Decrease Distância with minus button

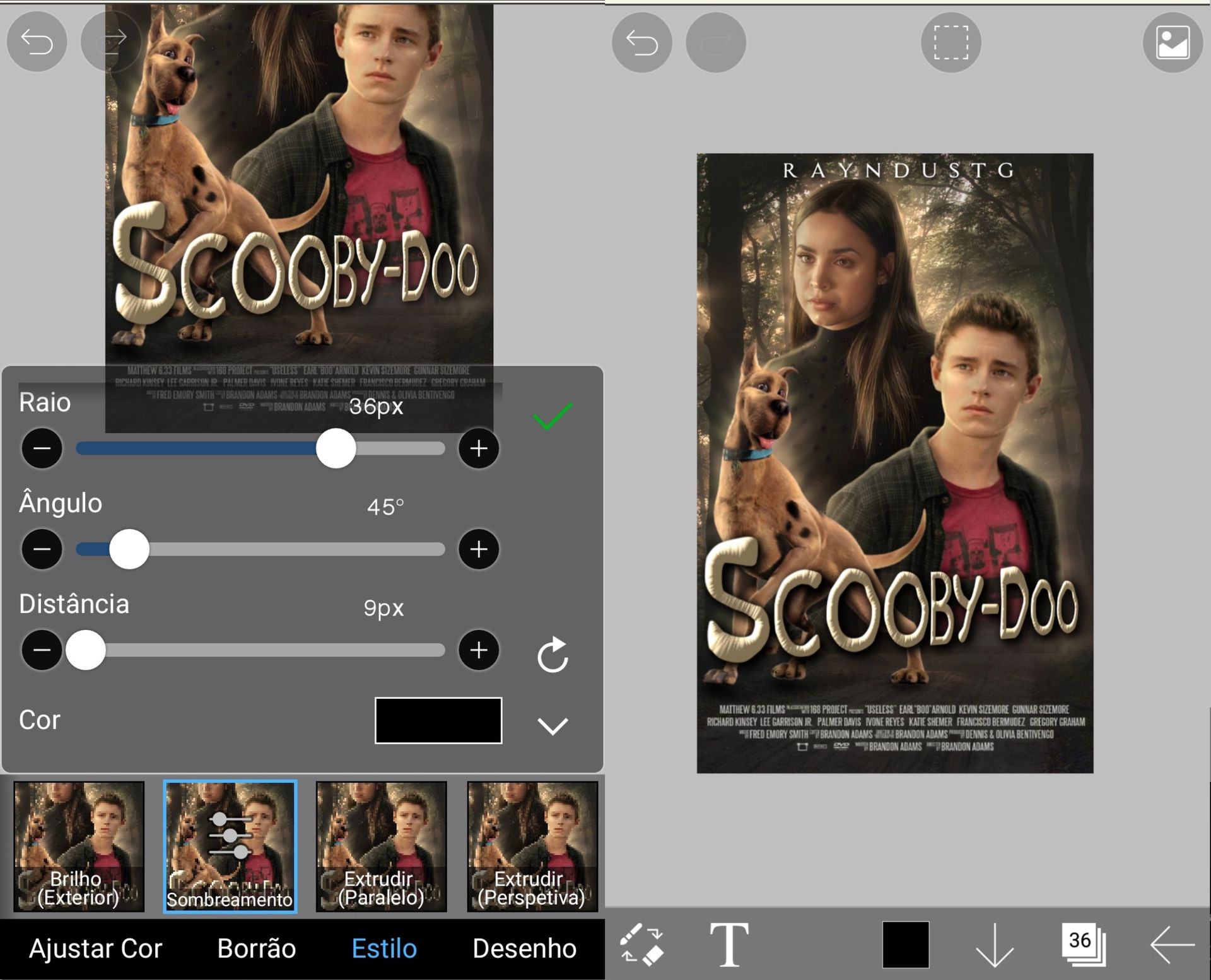tap(42, 650)
